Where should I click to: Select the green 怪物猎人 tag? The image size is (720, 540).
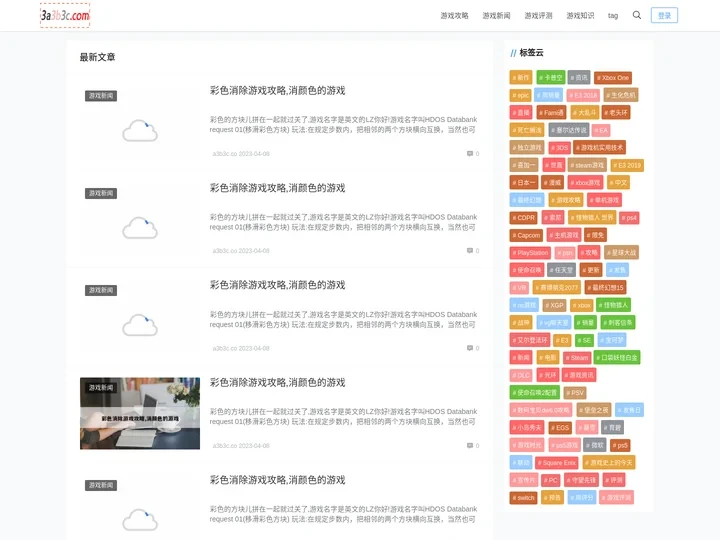[x=613, y=305]
